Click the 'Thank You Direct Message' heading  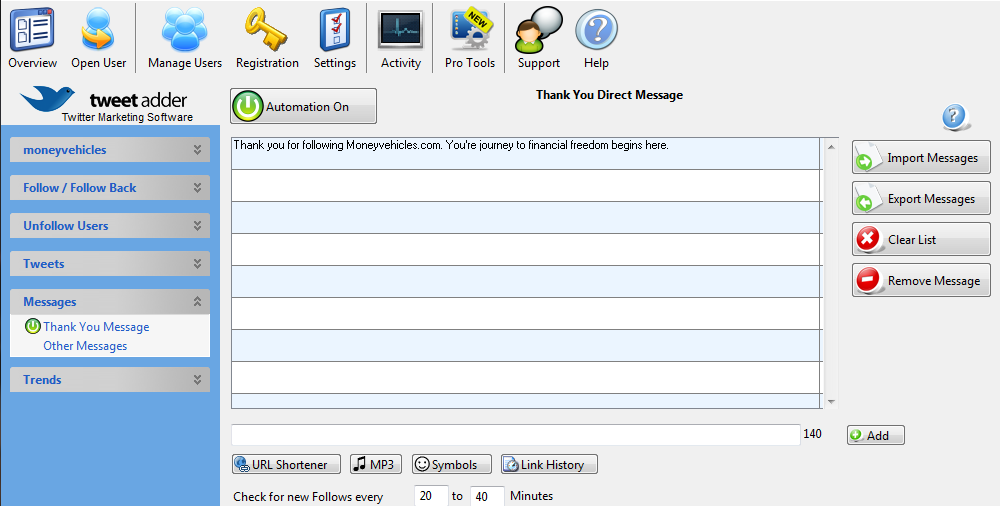click(x=609, y=94)
